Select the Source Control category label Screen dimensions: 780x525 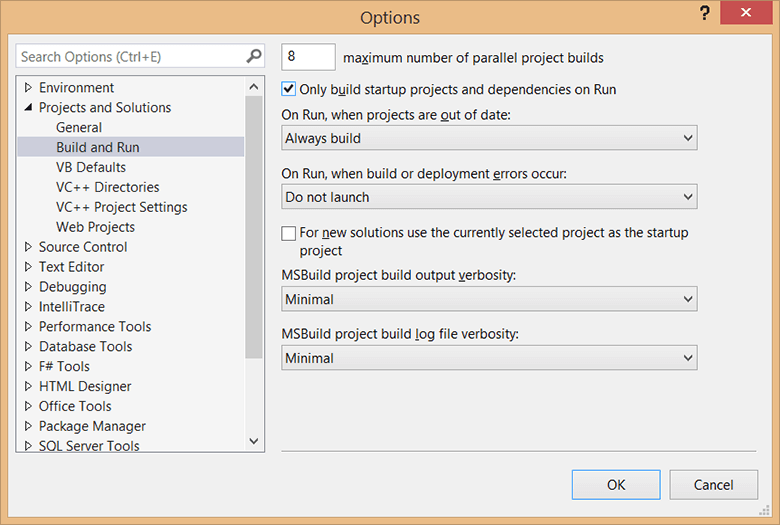point(83,247)
